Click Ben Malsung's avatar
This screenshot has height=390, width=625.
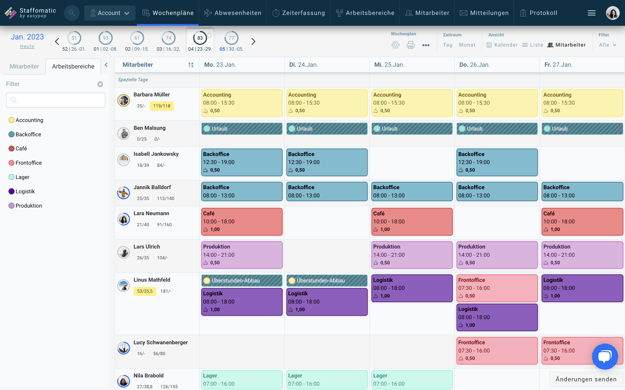click(x=124, y=133)
